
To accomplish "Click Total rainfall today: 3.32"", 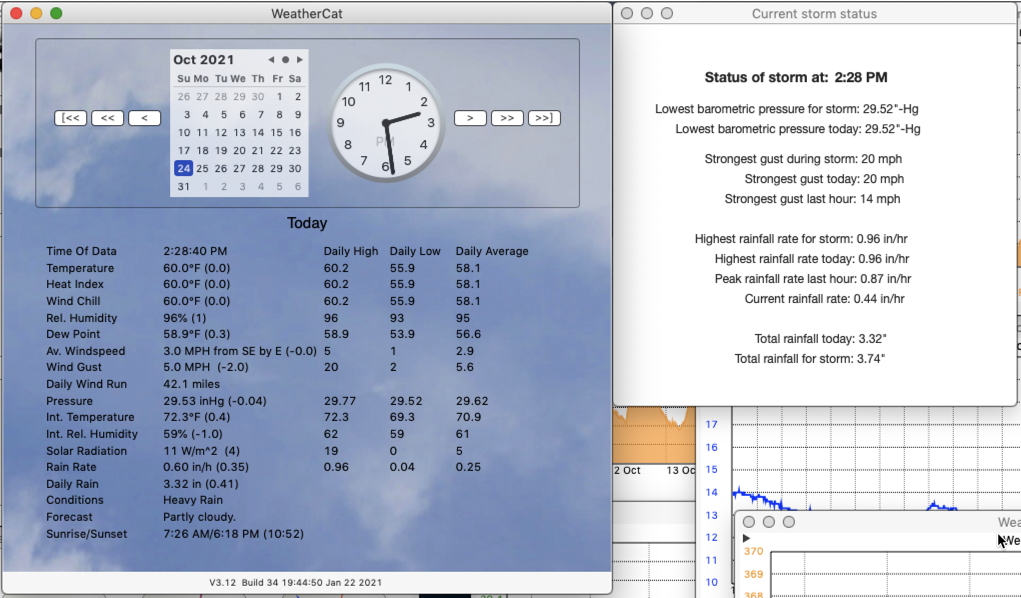I will (820, 339).
